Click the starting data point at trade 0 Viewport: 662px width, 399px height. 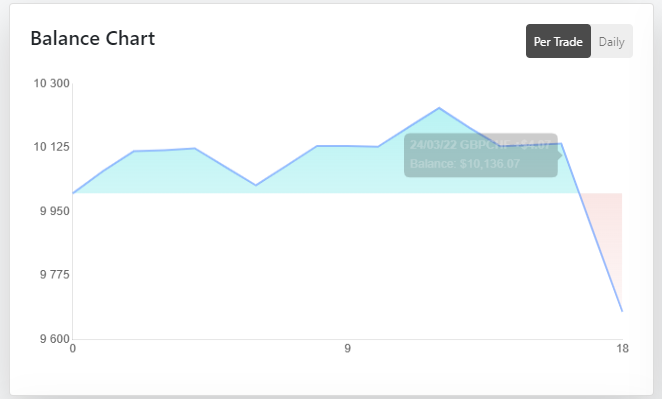(x=73, y=193)
